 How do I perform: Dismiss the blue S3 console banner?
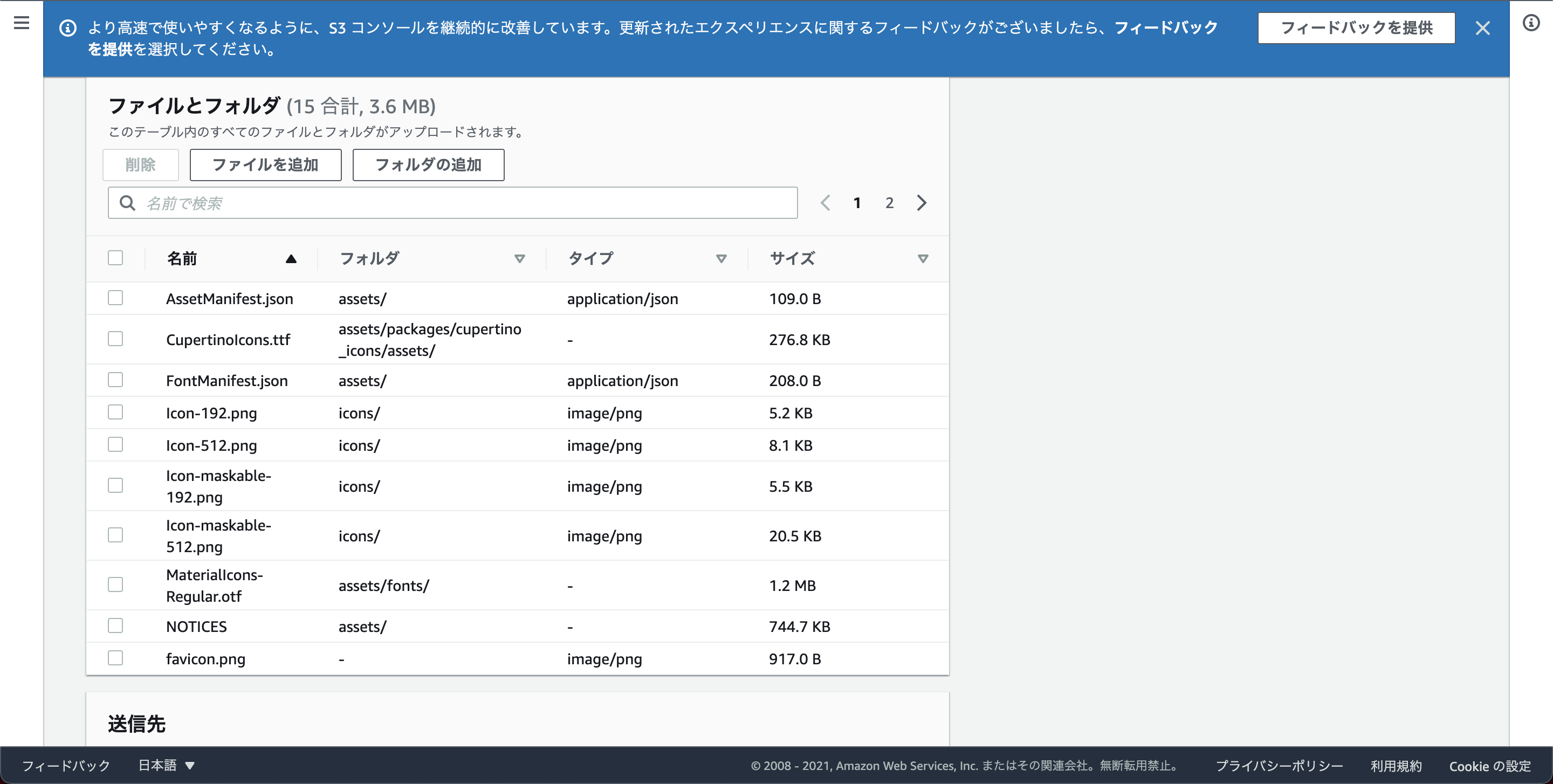[1482, 27]
